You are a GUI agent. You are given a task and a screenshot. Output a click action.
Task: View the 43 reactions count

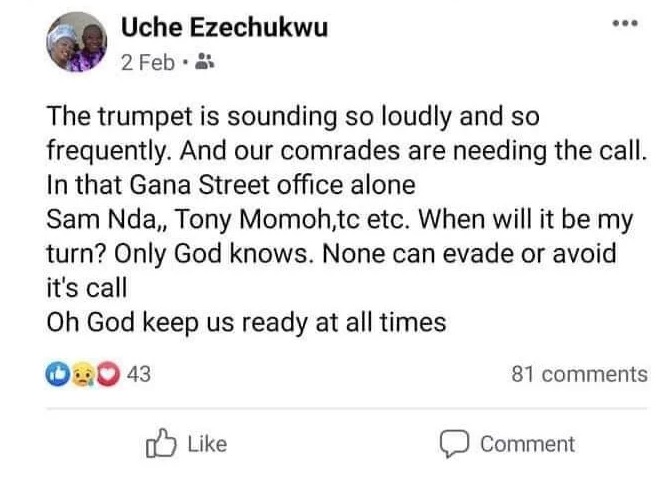click(x=140, y=374)
